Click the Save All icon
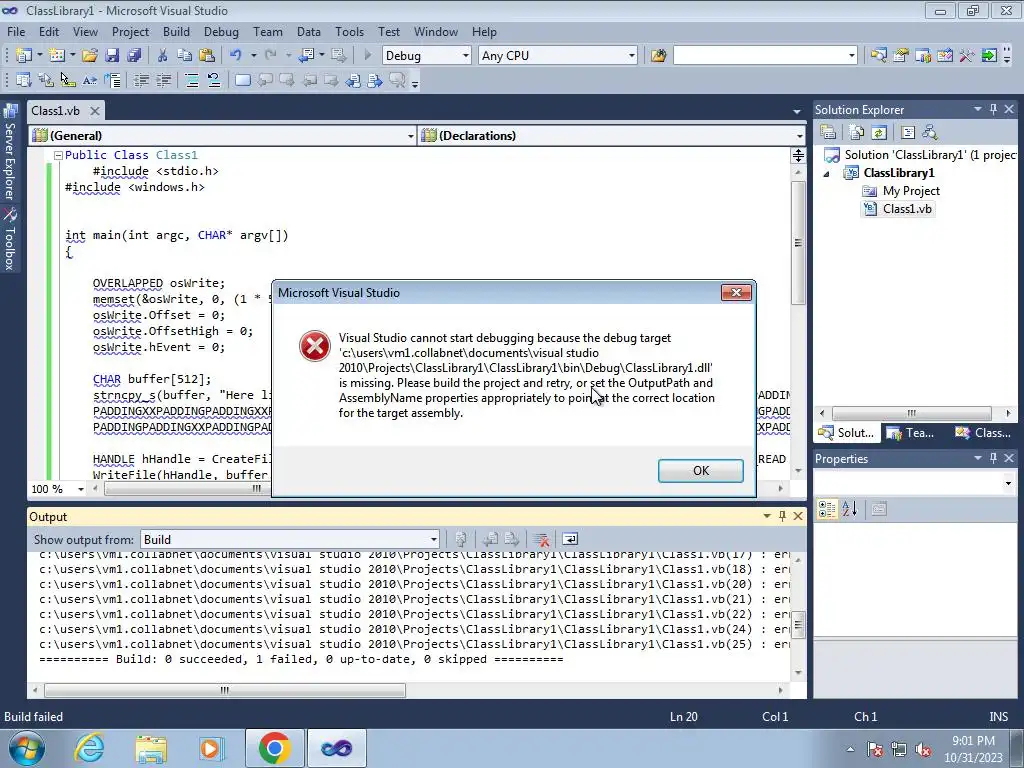Screen dimensions: 1024x768 [x=134, y=56]
